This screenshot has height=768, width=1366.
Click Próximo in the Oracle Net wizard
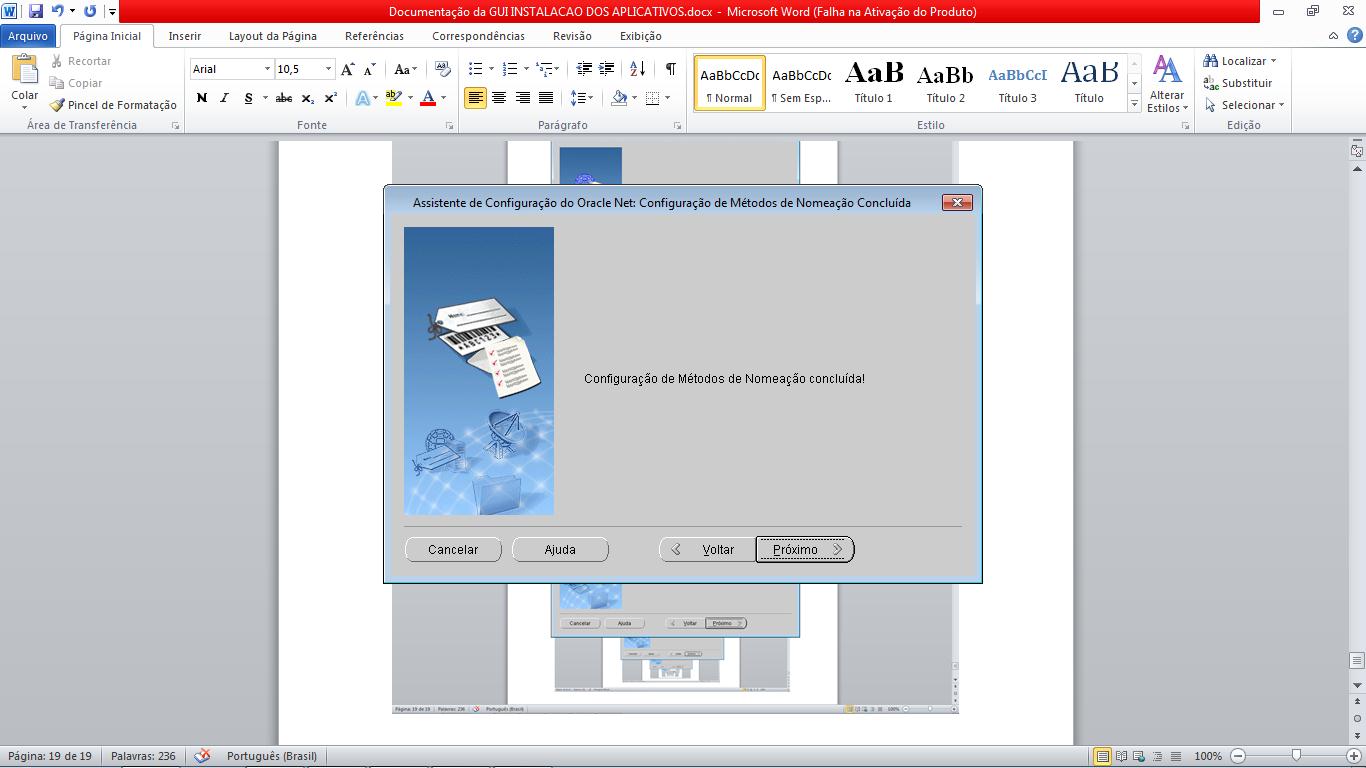pyautogui.click(x=804, y=549)
